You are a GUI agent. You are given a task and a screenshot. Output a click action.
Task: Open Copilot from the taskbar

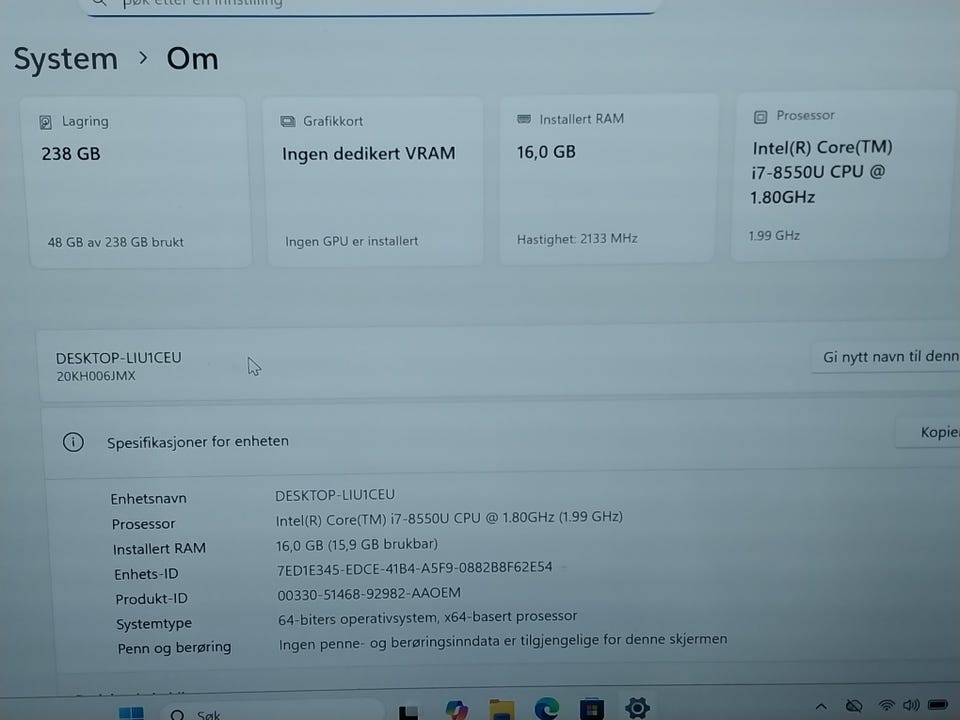456,709
